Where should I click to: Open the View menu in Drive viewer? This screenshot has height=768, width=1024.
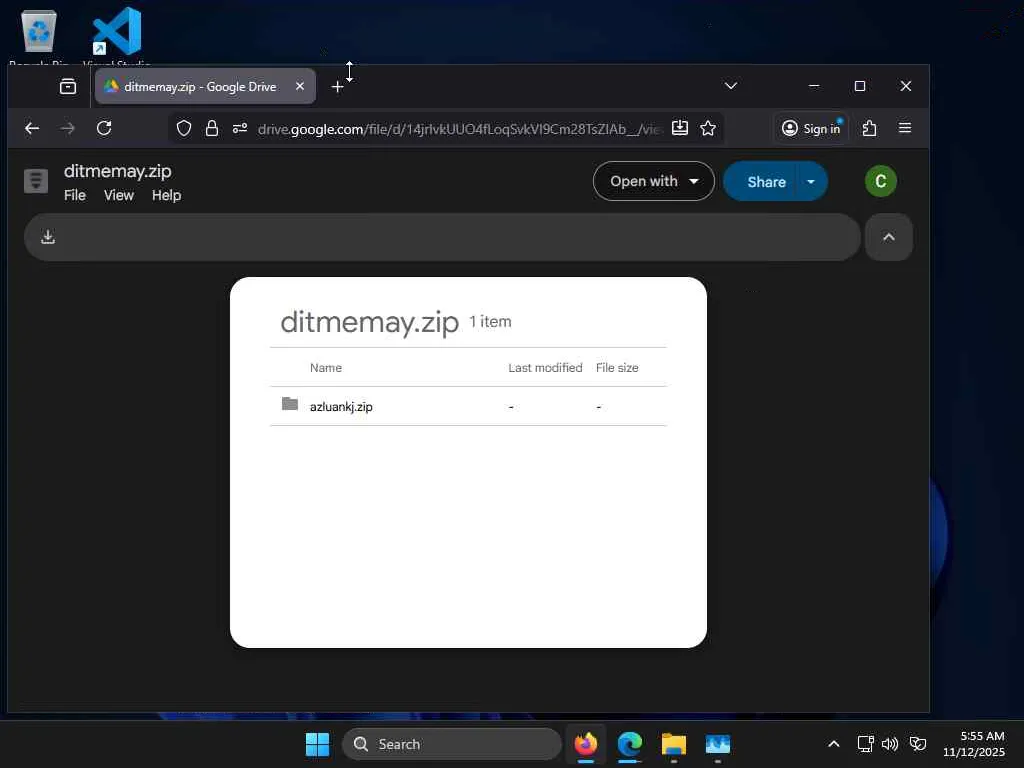click(x=119, y=195)
